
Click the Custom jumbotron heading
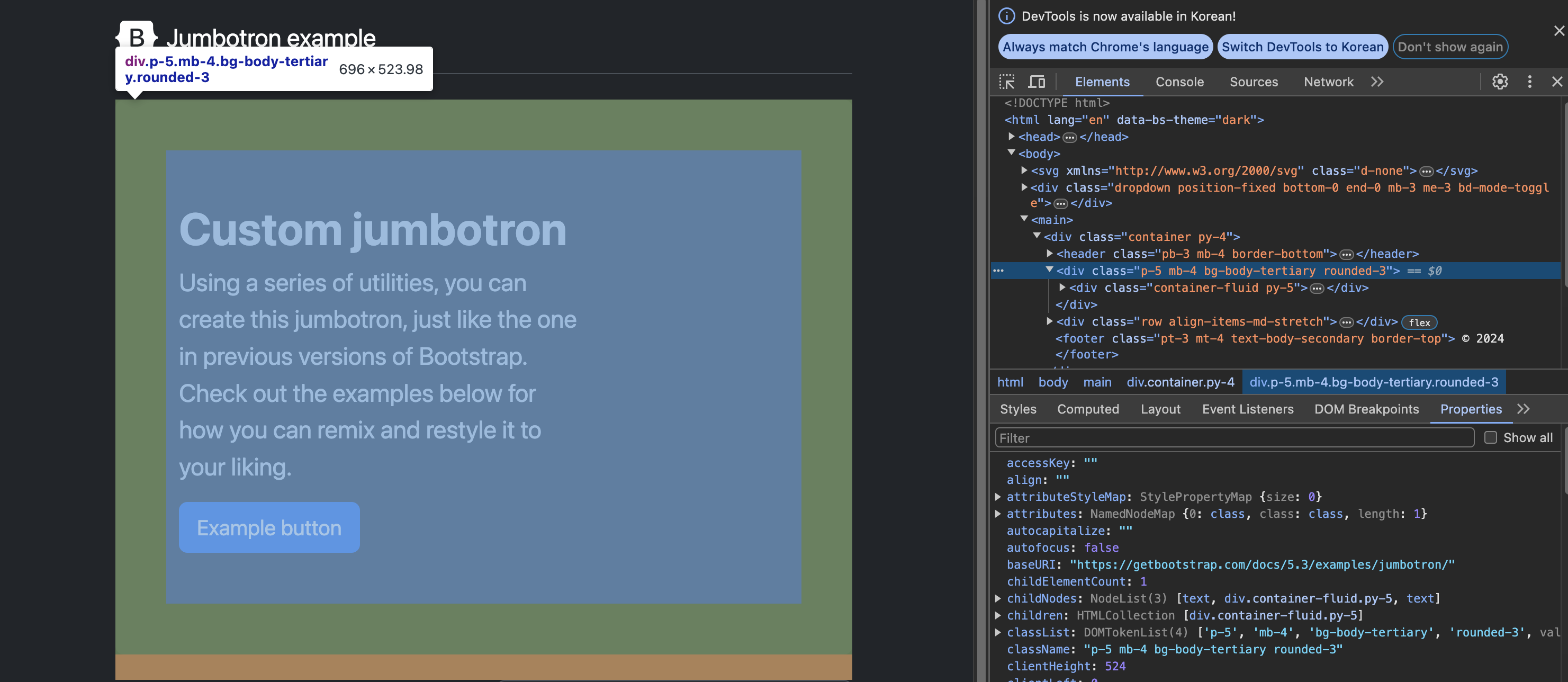pyautogui.click(x=373, y=230)
